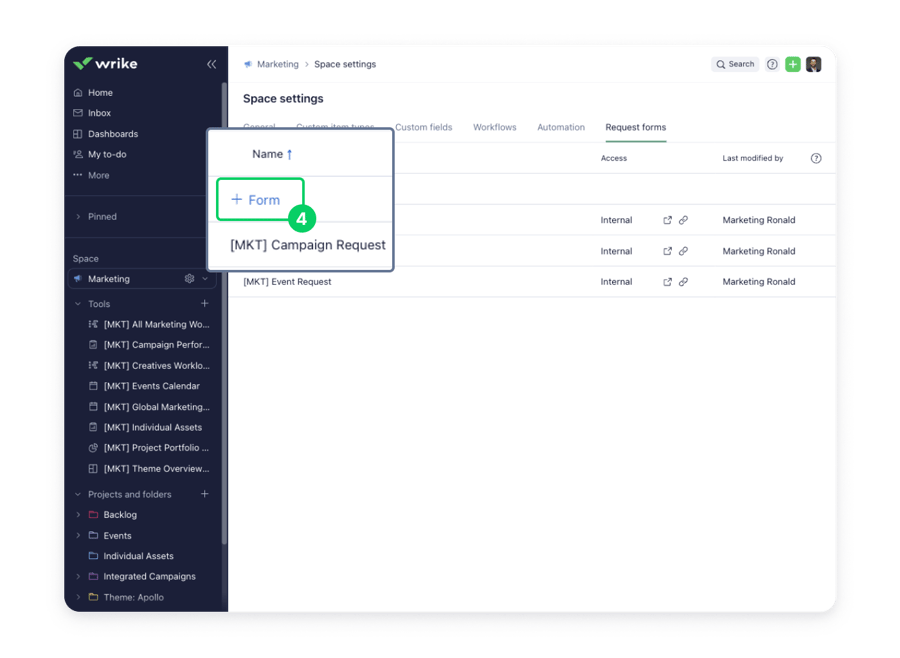Open the Marketing space settings gear
This screenshot has height=658, width=900.
(x=189, y=279)
